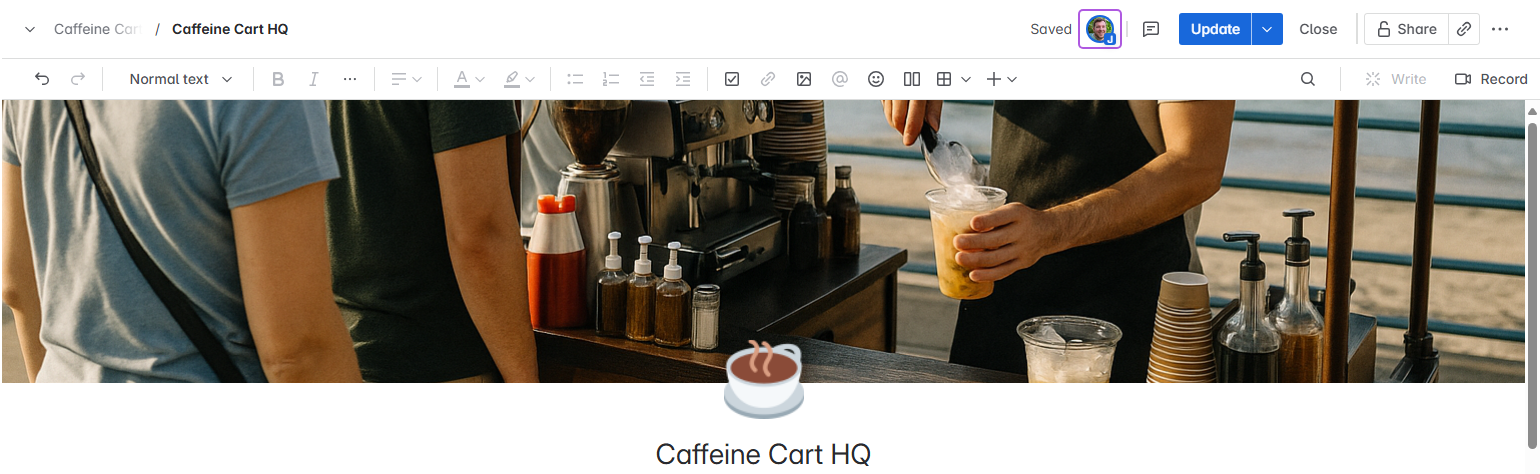Insert an action item checkbox
This screenshot has width=1540, height=474.
(732, 79)
